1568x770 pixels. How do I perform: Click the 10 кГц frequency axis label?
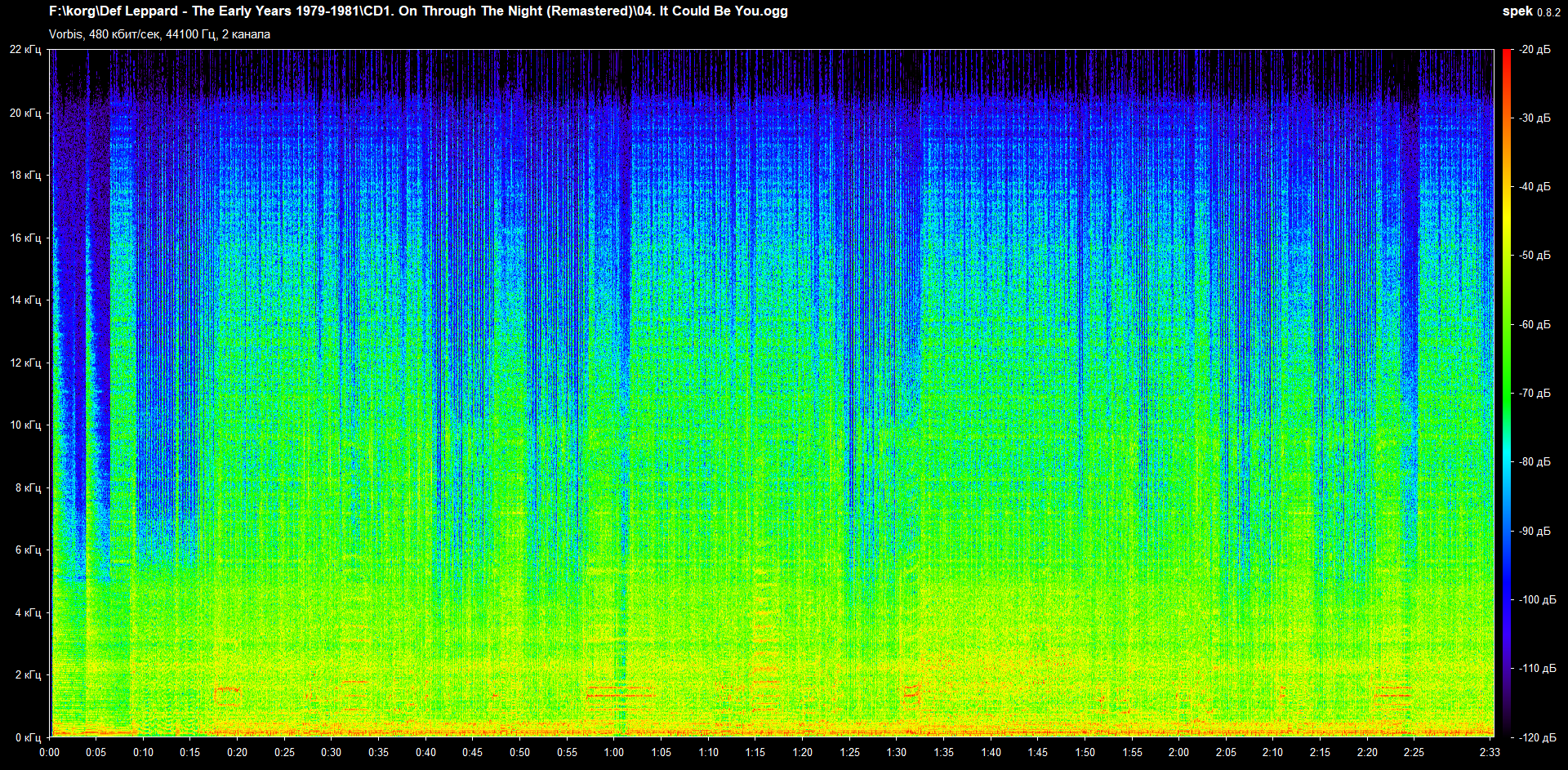point(25,425)
